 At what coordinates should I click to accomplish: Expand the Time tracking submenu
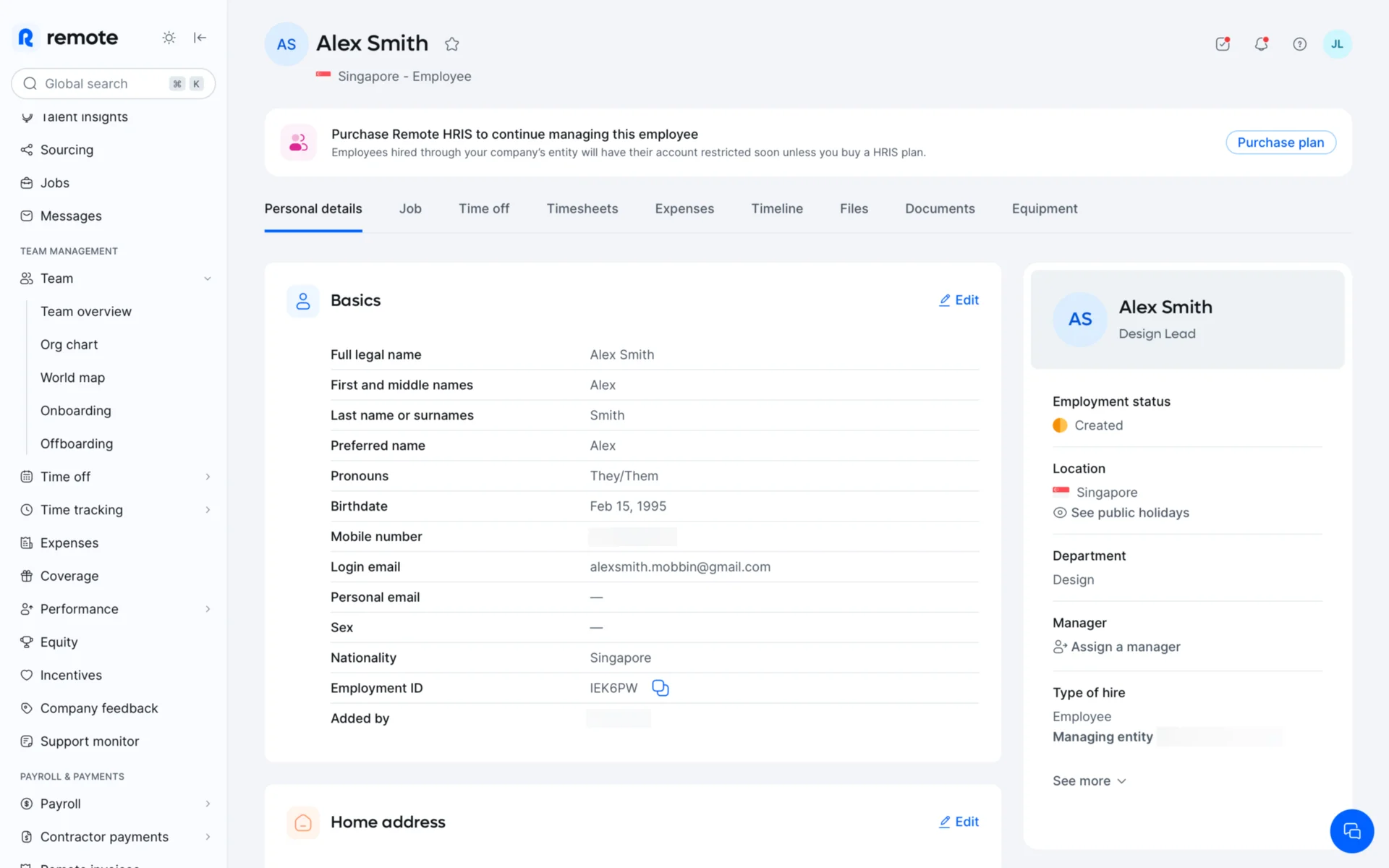(207, 510)
